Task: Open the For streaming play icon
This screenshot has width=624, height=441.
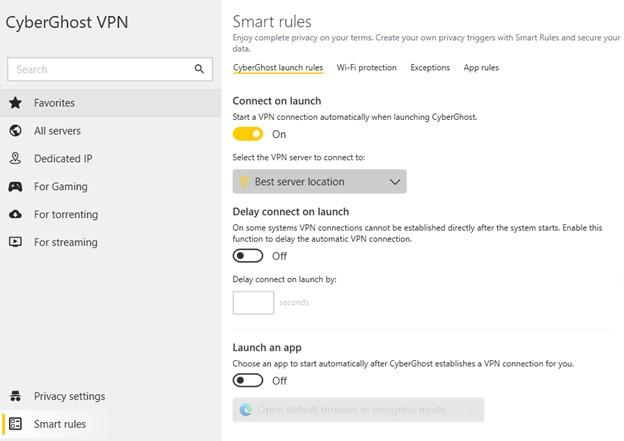Action: 15,242
